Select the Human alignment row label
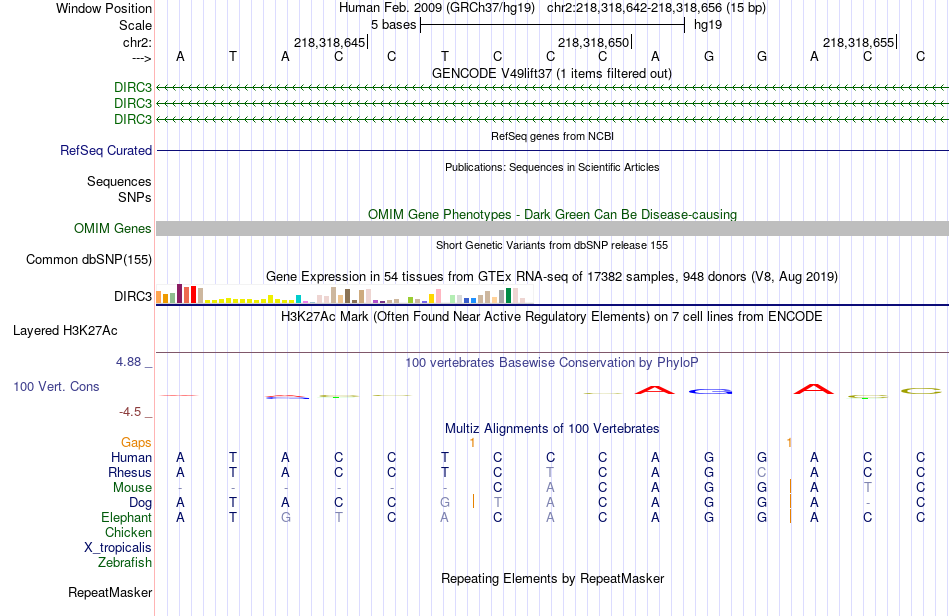Viewport: 950px width, 616px height. (x=131, y=457)
